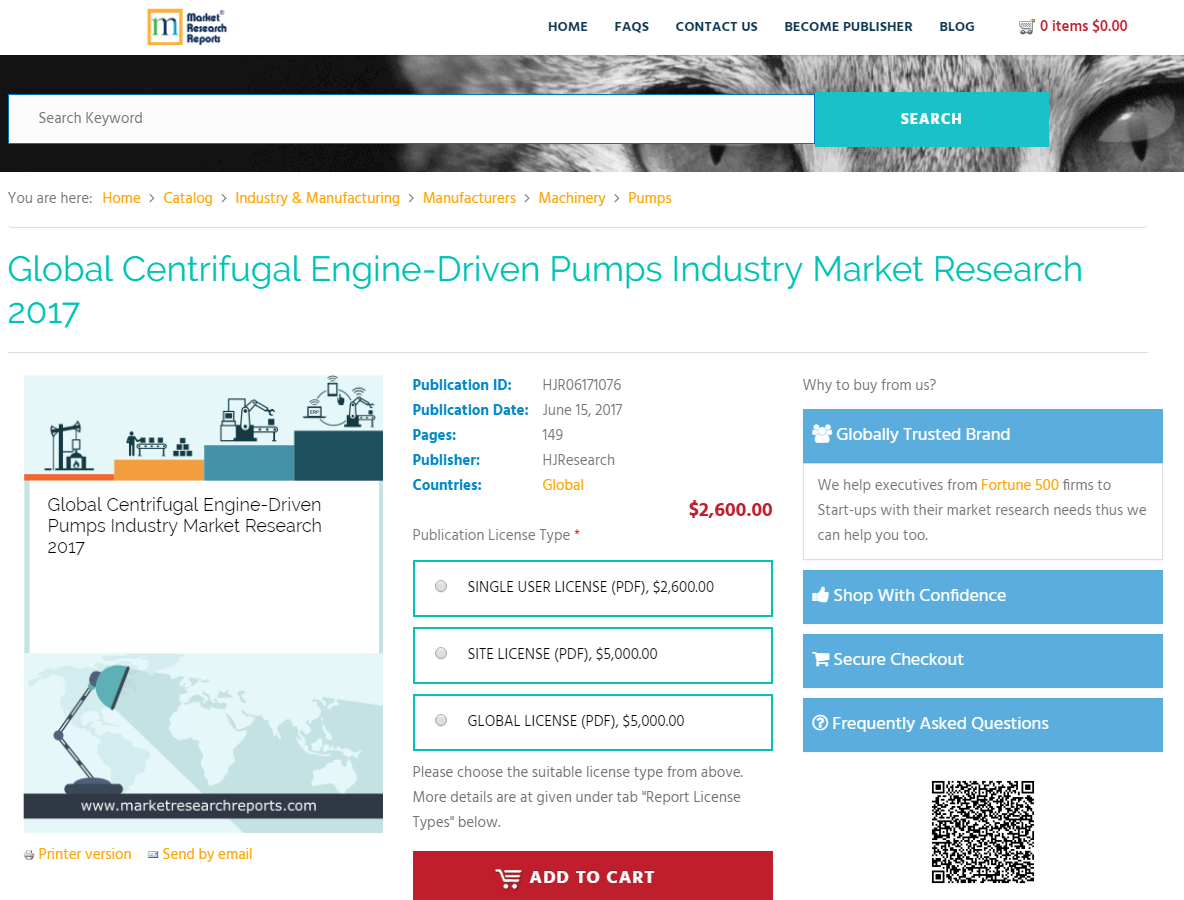The width and height of the screenshot is (1184, 900).
Task: Expand the Globally Trusted Brand panel
Action: (982, 435)
